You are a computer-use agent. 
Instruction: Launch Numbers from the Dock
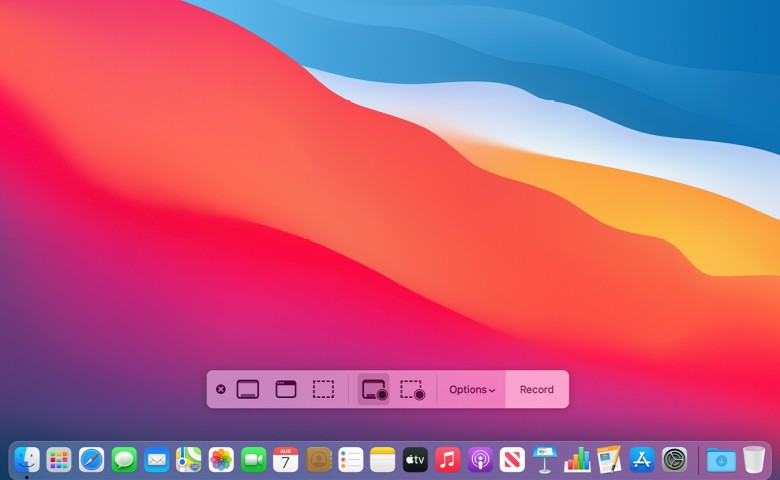(x=577, y=459)
